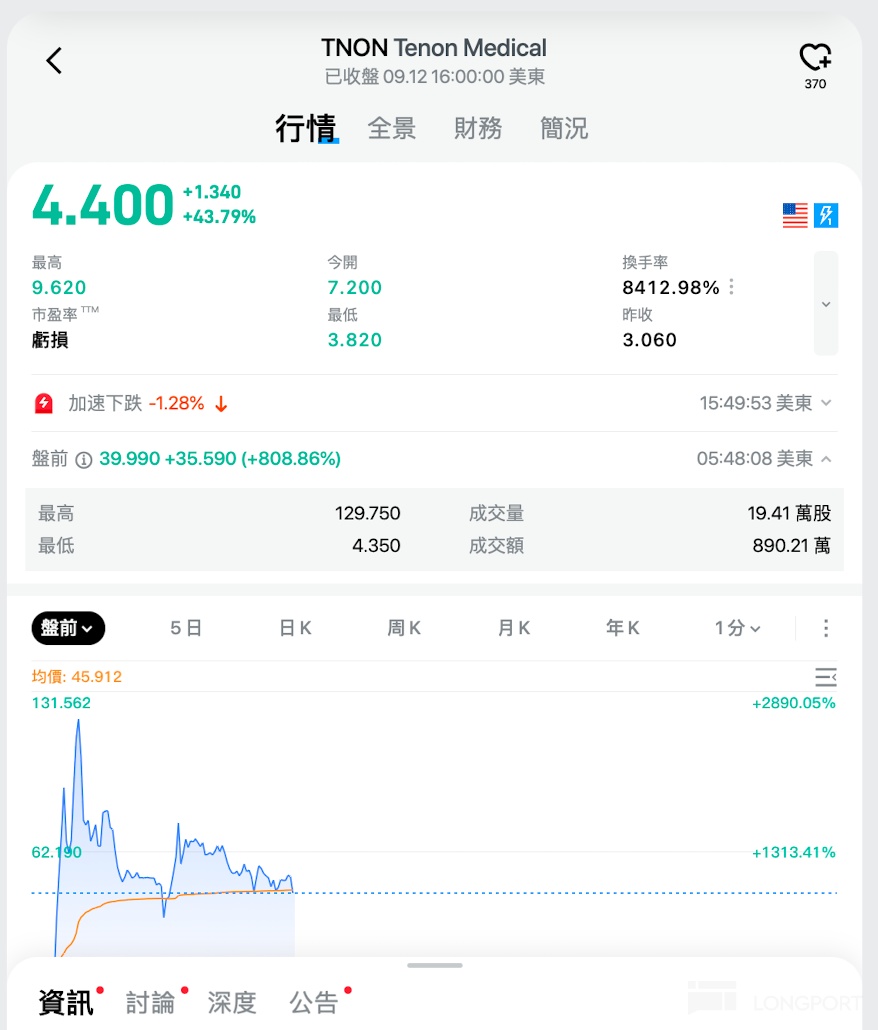This screenshot has height=1030, width=878.
Task: Tap the US flag market icon
Action: [x=795, y=215]
